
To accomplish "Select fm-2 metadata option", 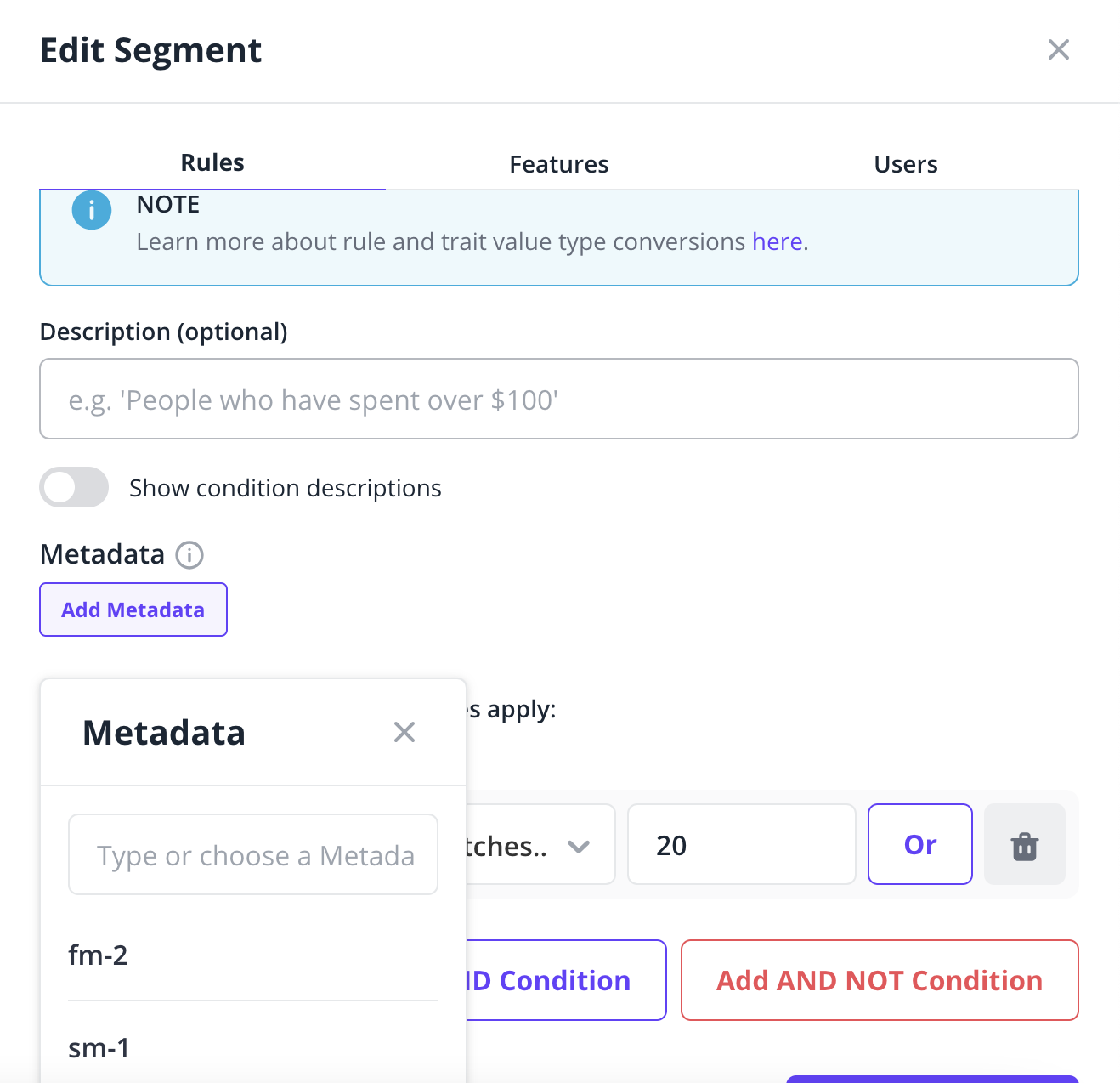I will click(253, 955).
